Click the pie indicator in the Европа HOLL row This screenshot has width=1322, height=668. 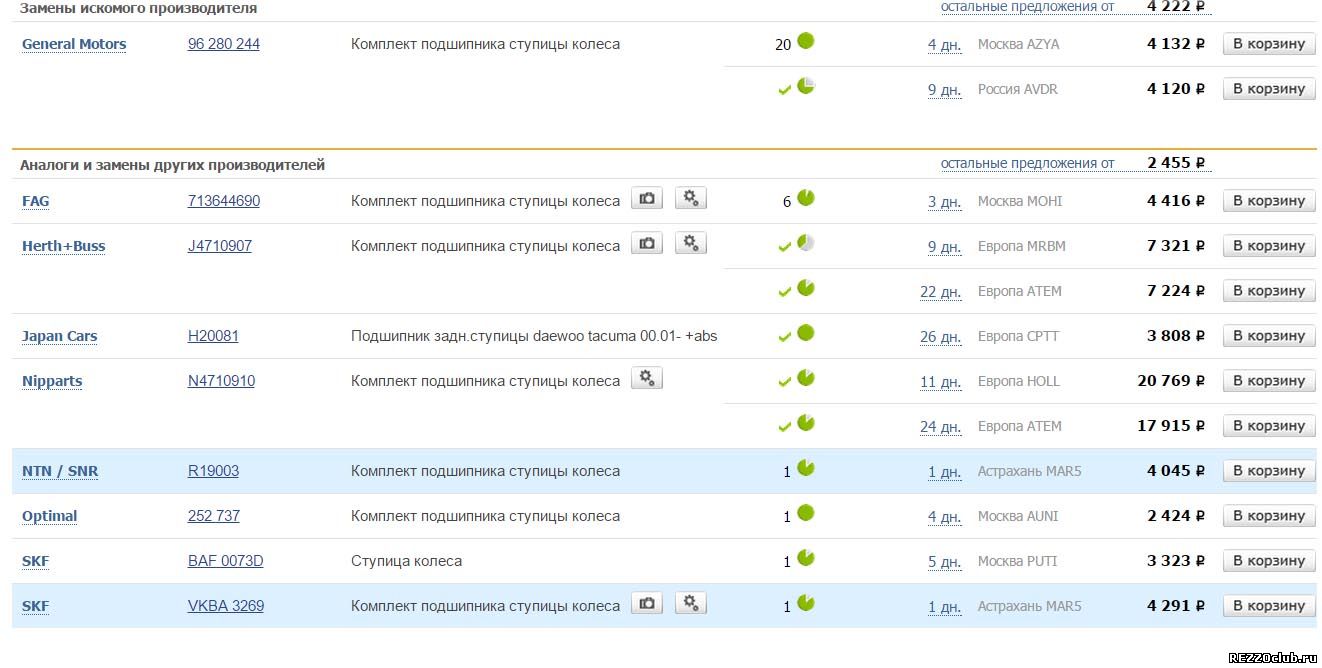click(806, 378)
